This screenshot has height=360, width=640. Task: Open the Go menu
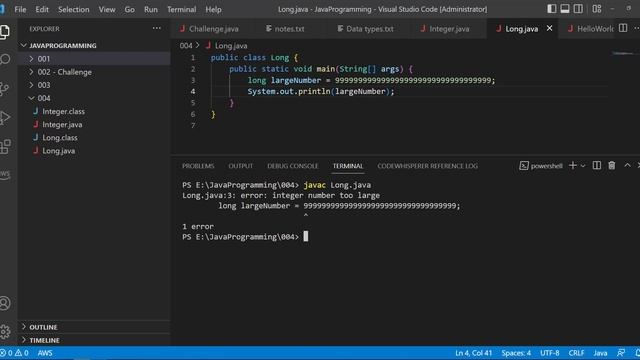tap(129, 9)
